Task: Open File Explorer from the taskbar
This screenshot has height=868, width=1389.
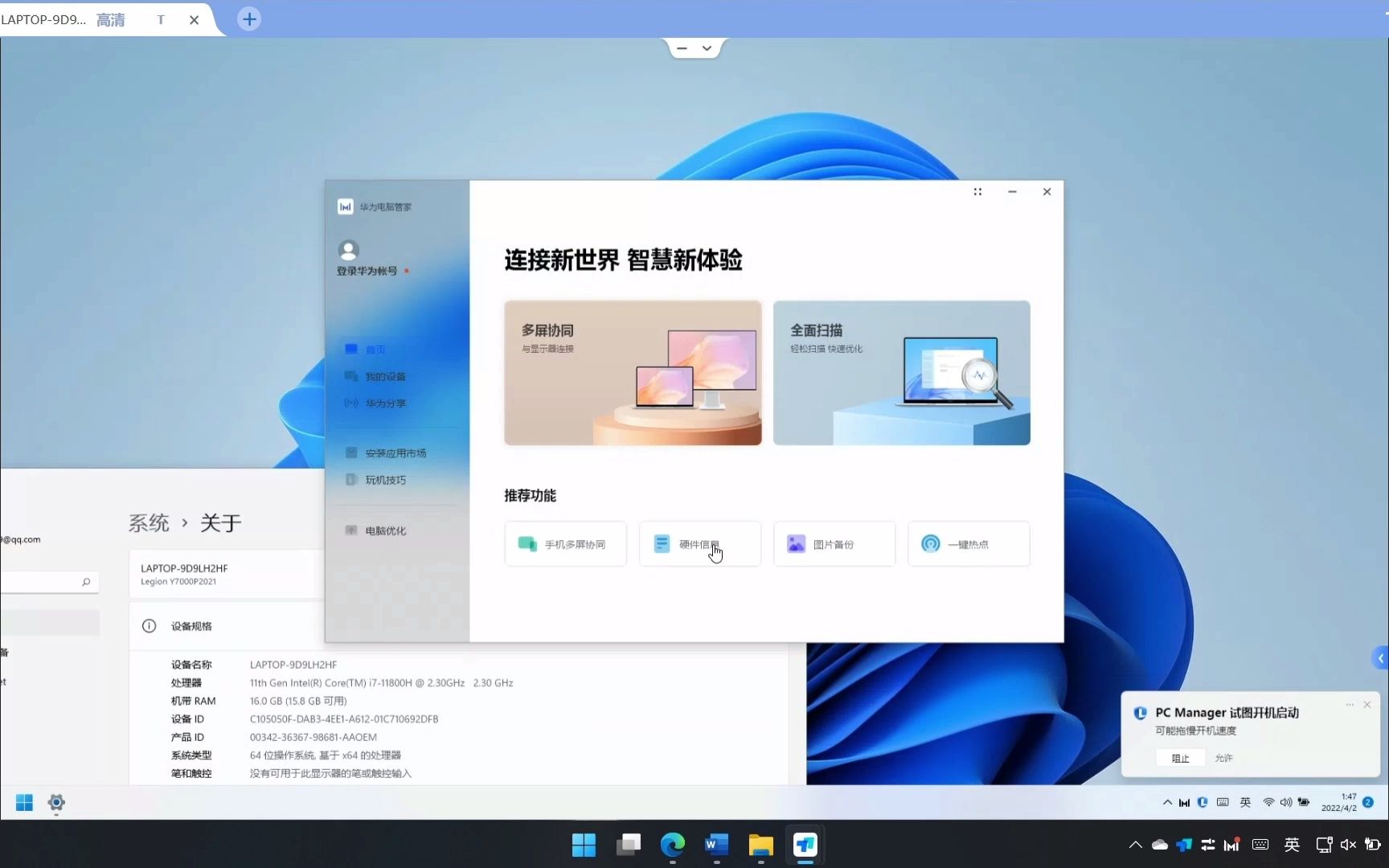Action: point(760,845)
